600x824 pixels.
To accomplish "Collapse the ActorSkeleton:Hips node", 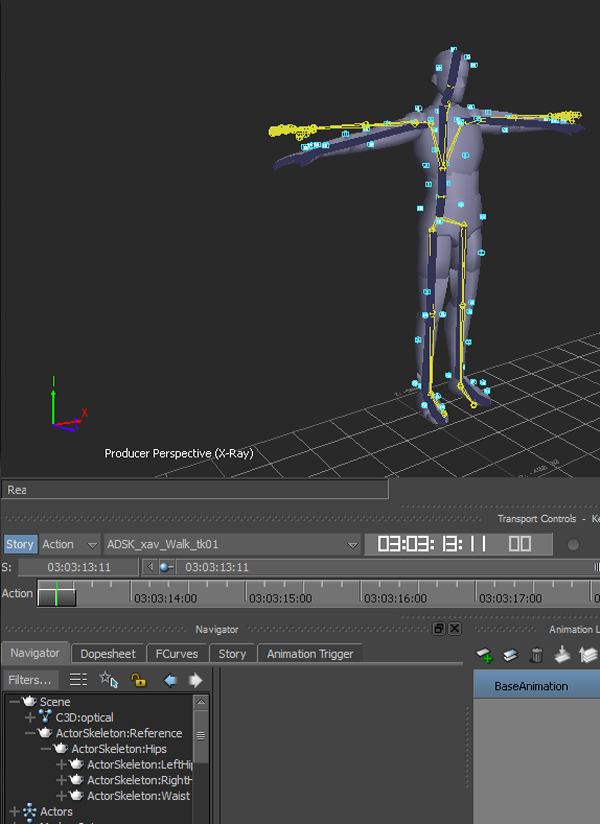I will point(46,748).
